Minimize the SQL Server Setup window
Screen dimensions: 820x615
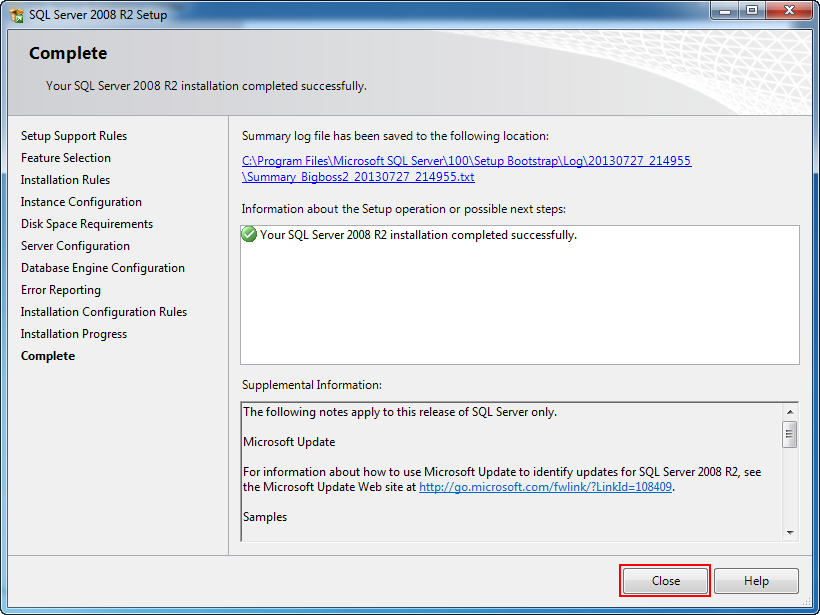[724, 11]
